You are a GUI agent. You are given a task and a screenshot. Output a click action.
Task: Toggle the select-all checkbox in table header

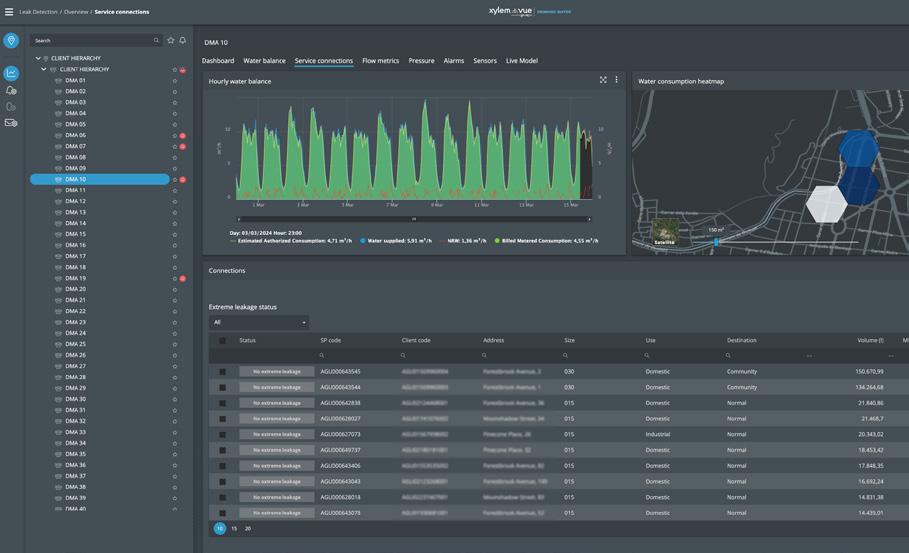222,340
